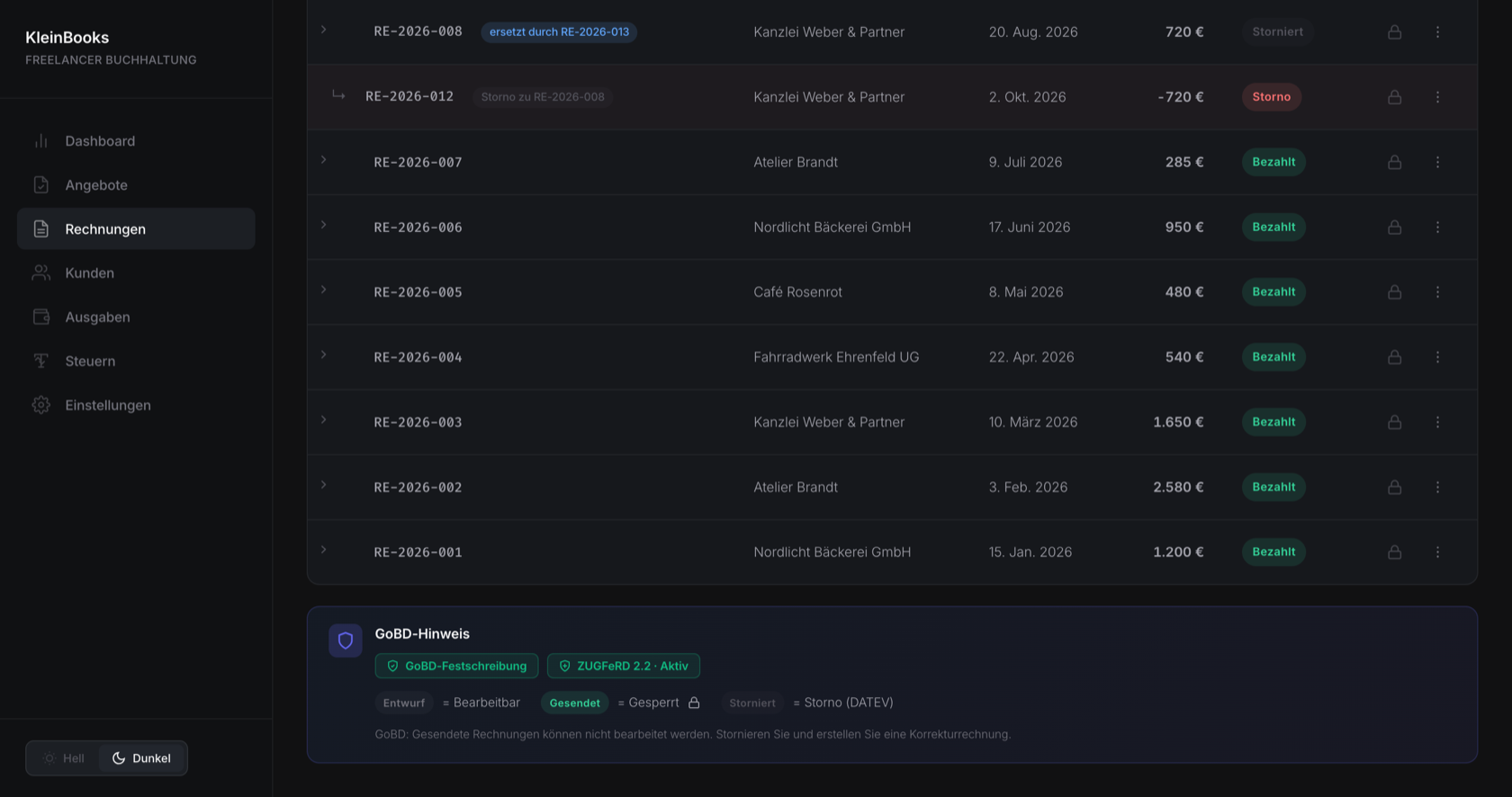1512x797 pixels.
Task: Expand row RE-2026-005
Action: tap(324, 290)
